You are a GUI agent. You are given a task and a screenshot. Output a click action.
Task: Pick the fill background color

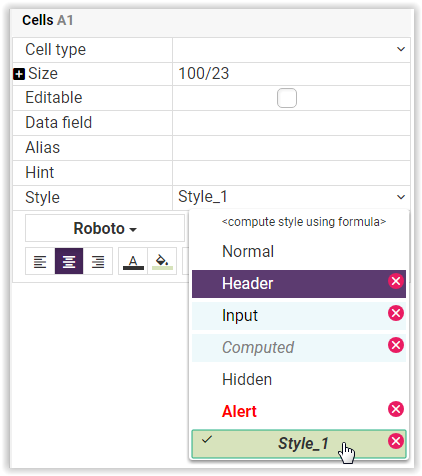(162, 261)
